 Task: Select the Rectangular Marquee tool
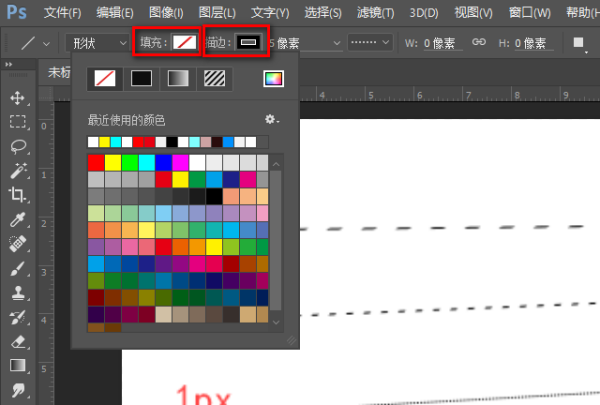(x=17, y=122)
